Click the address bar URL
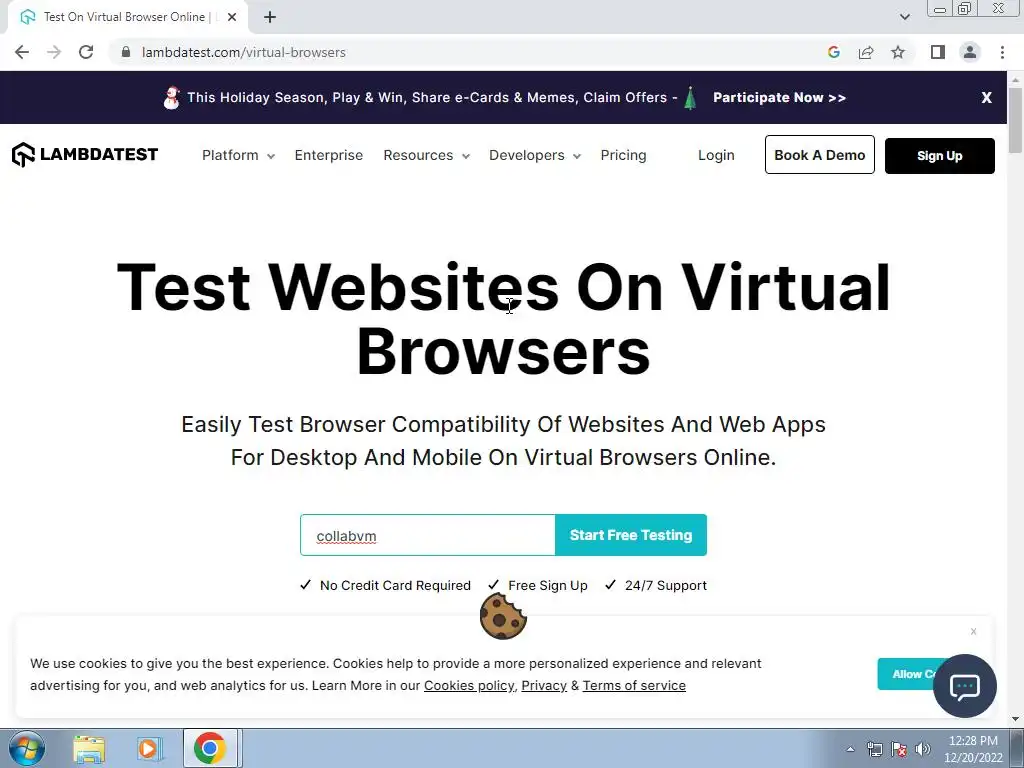The image size is (1024, 768). pyautogui.click(x=244, y=52)
